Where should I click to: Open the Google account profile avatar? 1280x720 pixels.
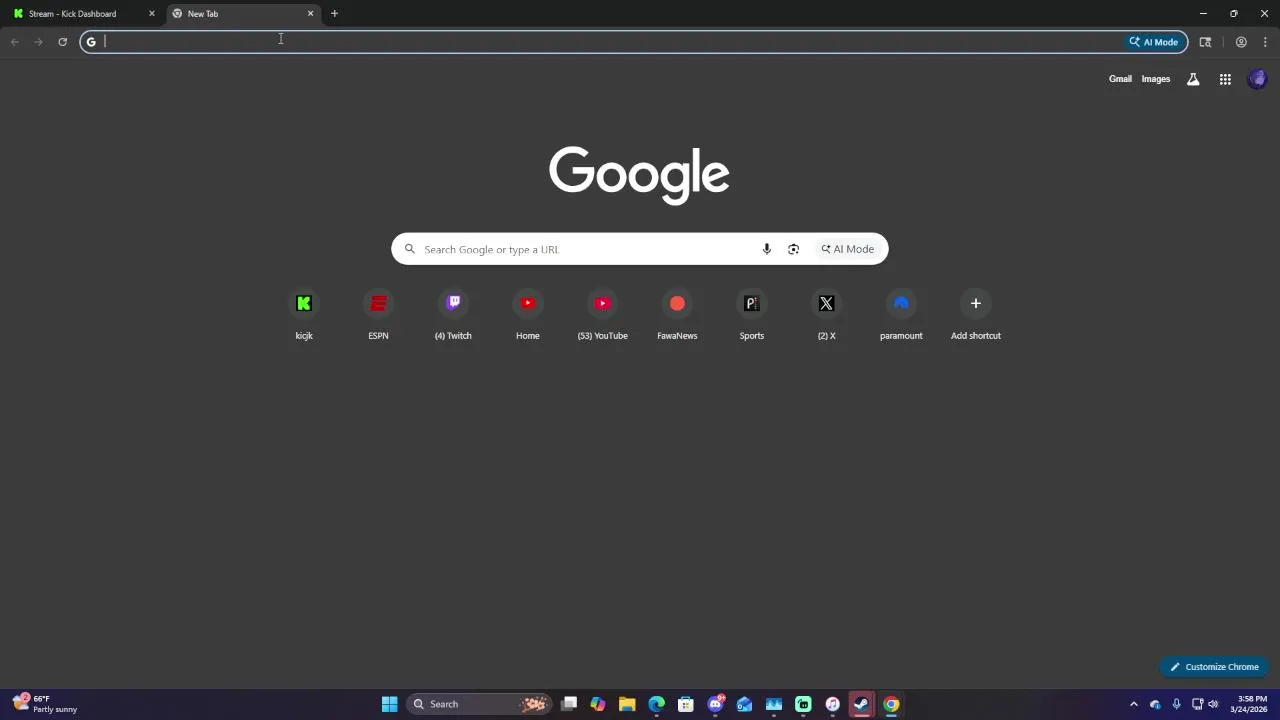(1257, 79)
